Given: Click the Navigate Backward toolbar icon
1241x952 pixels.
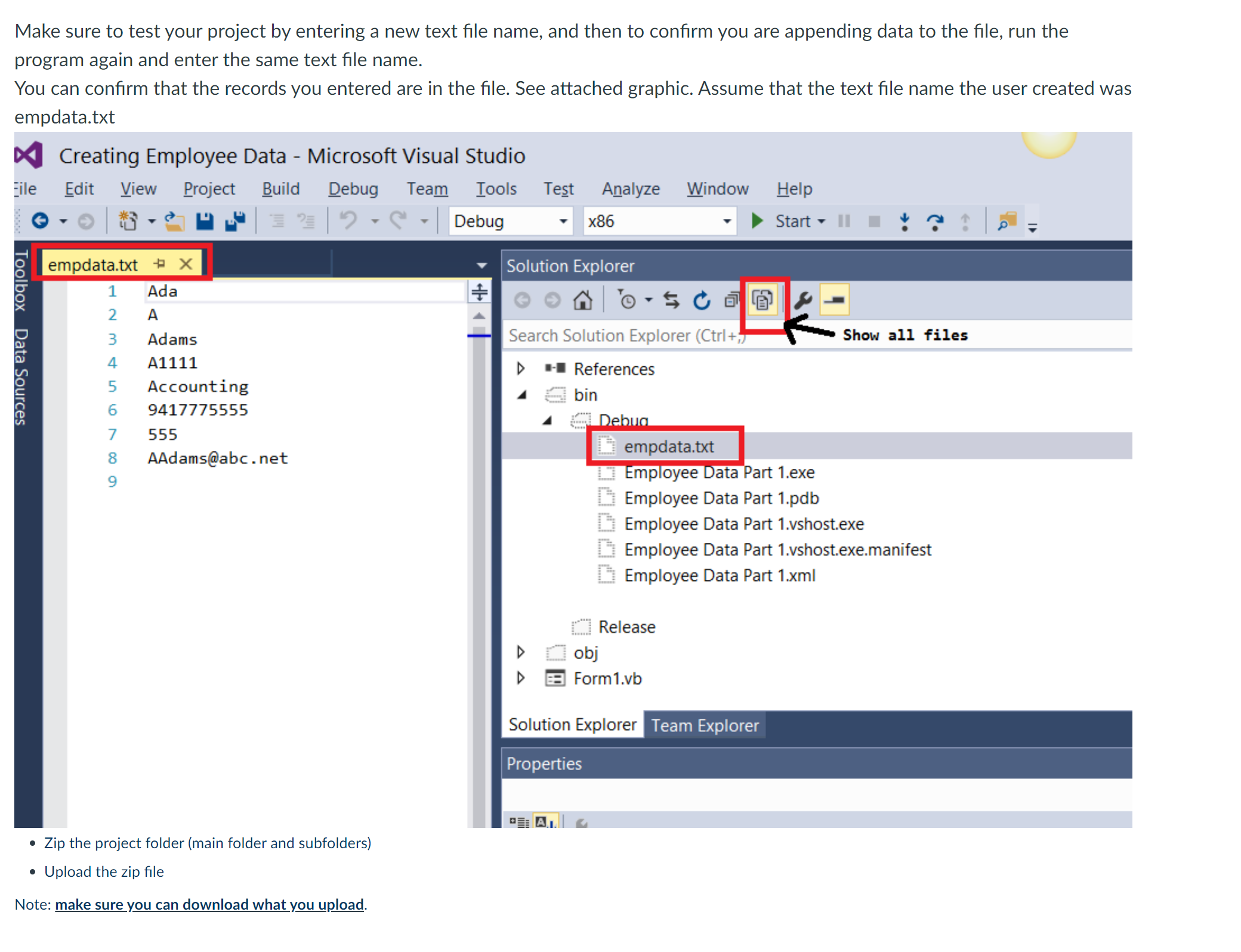Looking at the screenshot, I should 40,221.
